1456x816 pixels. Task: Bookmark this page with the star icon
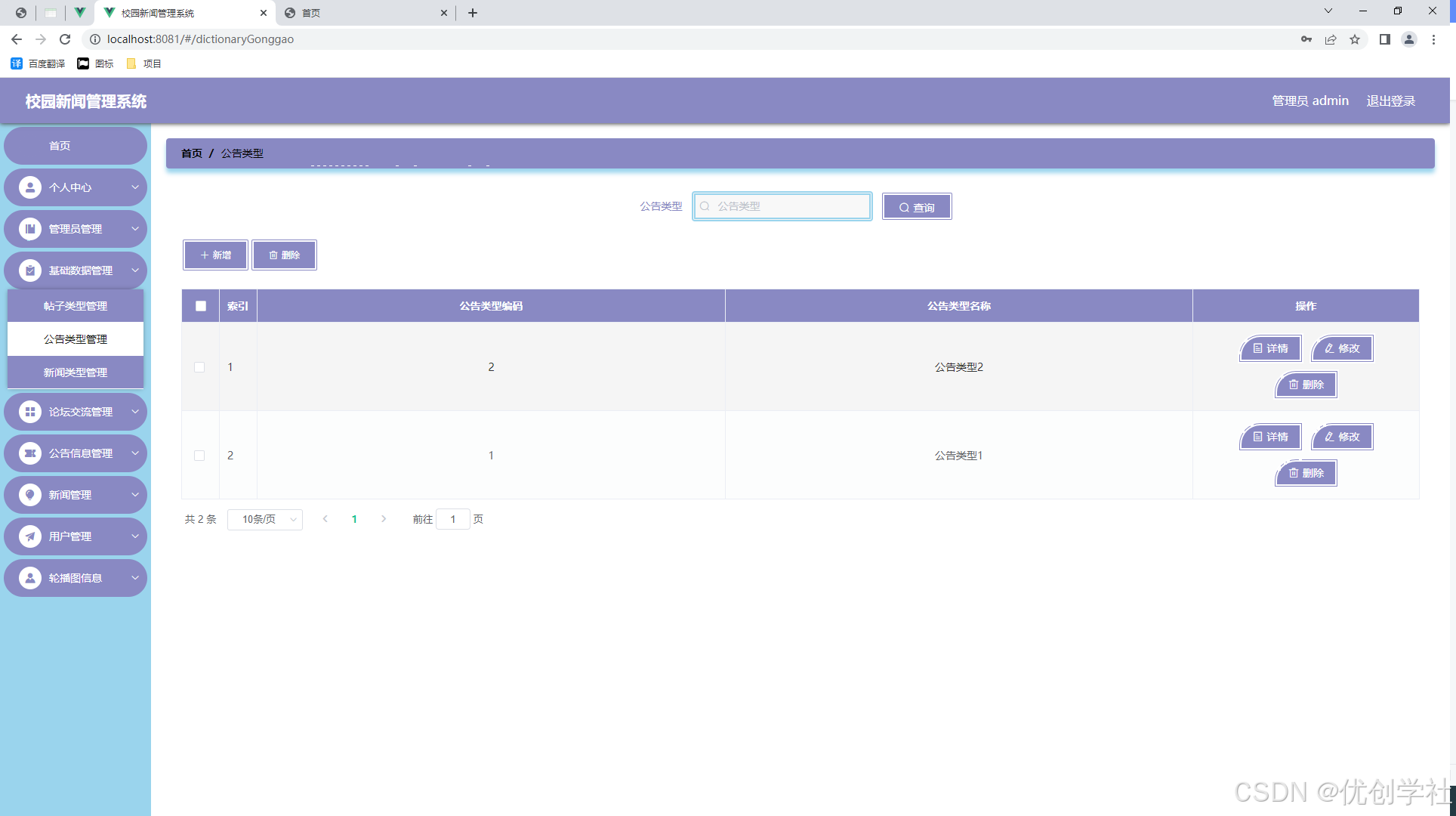(x=1355, y=39)
